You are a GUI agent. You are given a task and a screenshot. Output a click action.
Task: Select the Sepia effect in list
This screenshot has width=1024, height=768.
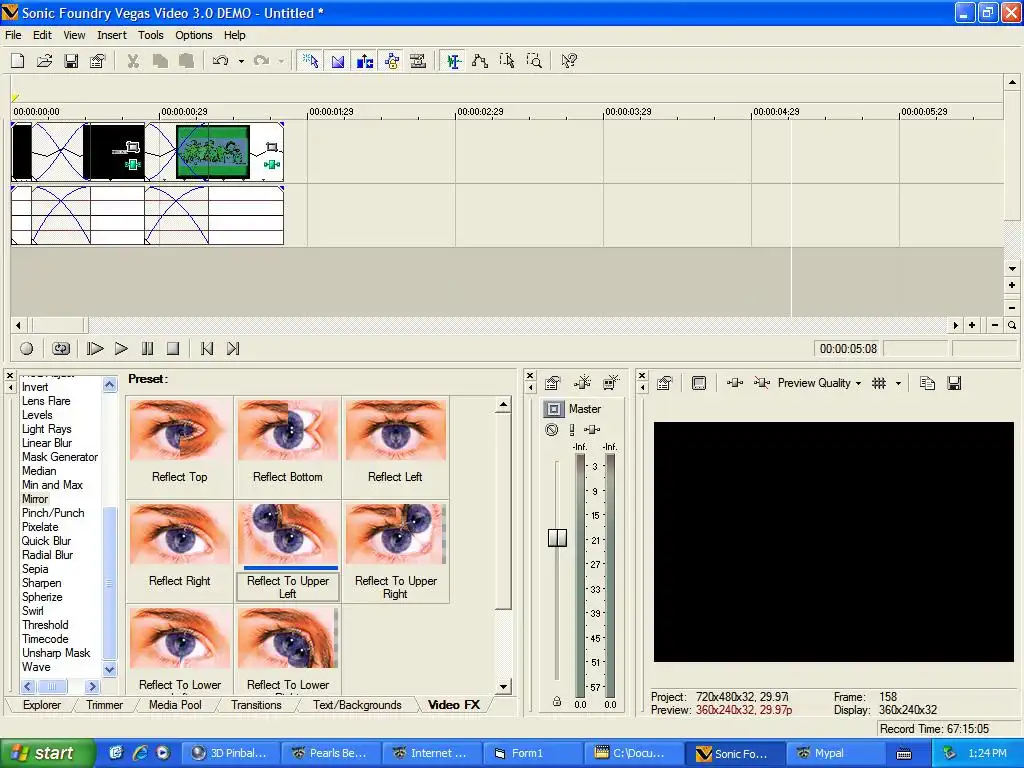(x=35, y=569)
